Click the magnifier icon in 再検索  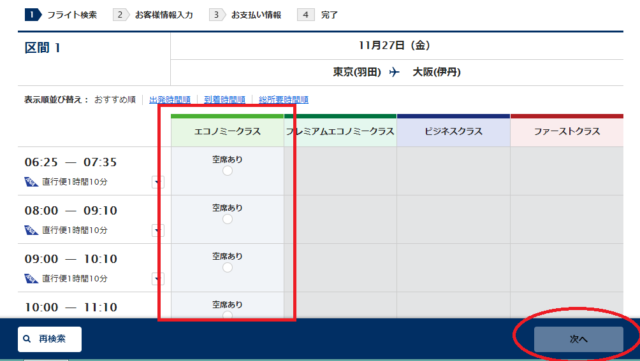tap(27, 339)
